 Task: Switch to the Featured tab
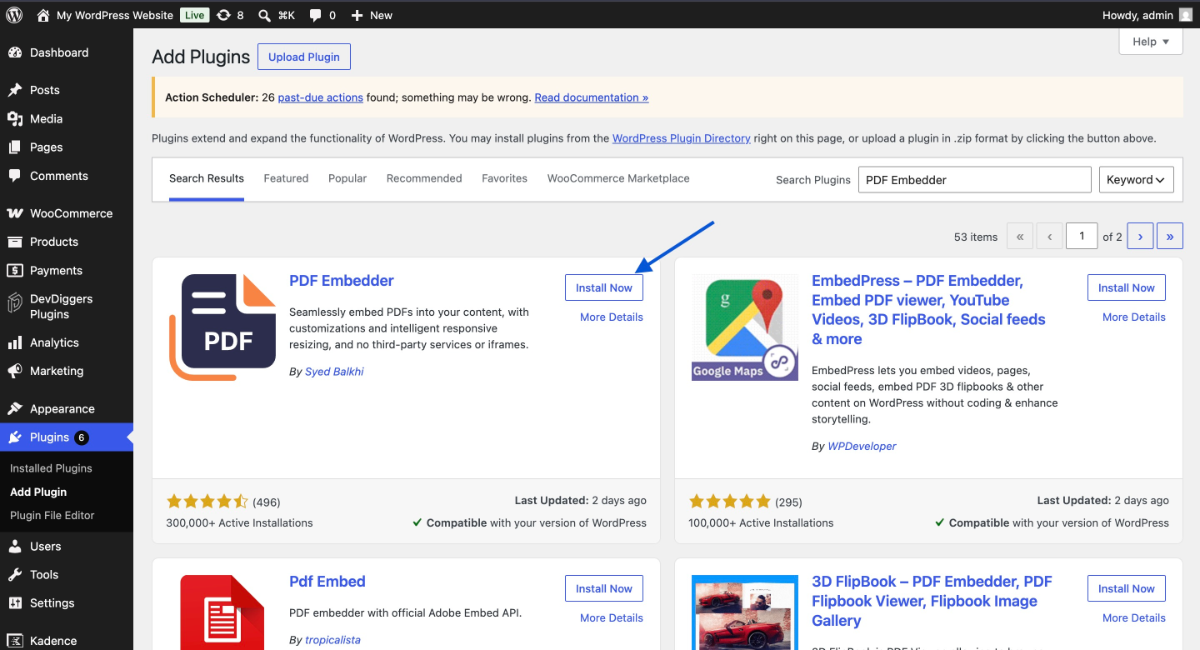pos(286,179)
